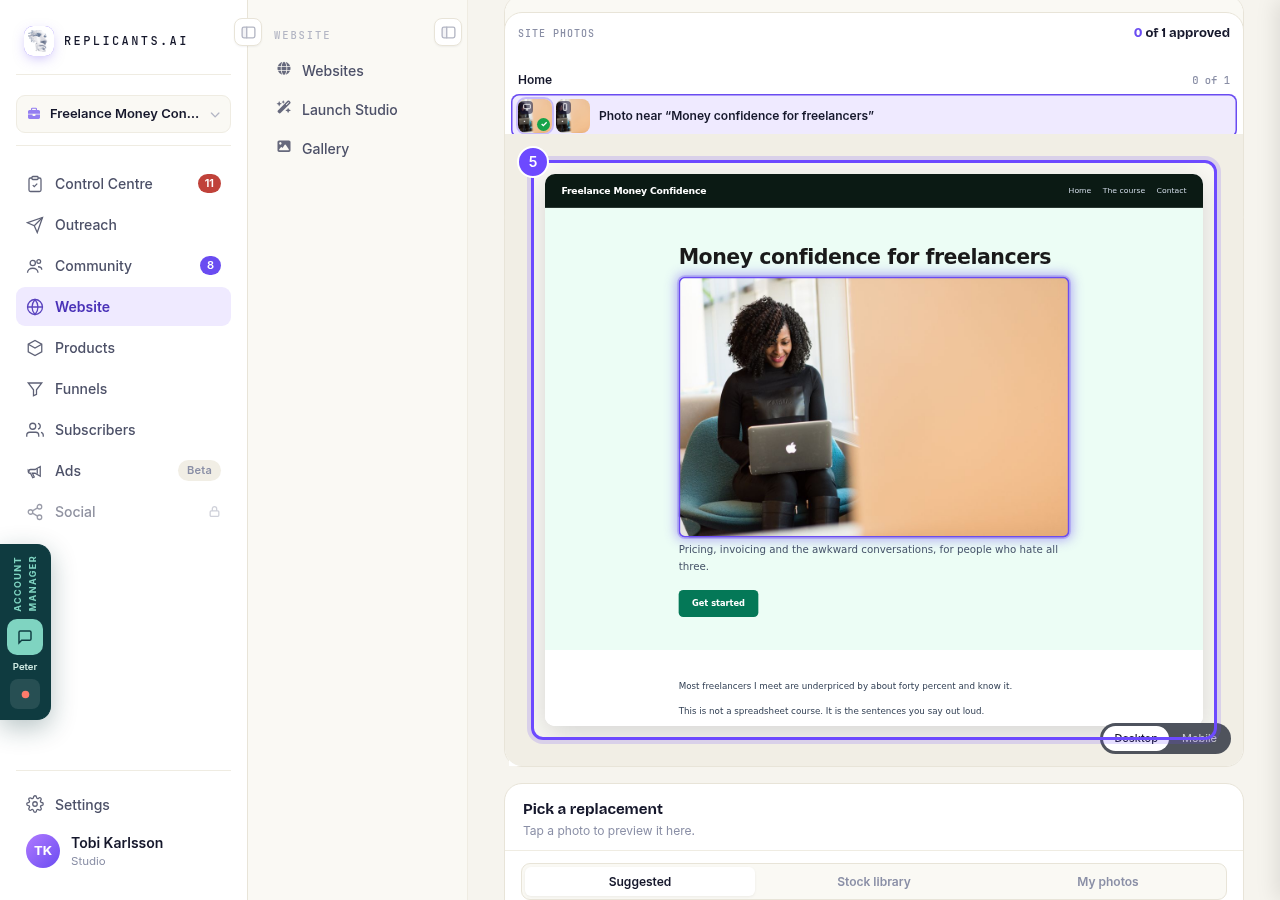
Task: Click the Website globe icon in main sidebar
Action: (x=35, y=307)
